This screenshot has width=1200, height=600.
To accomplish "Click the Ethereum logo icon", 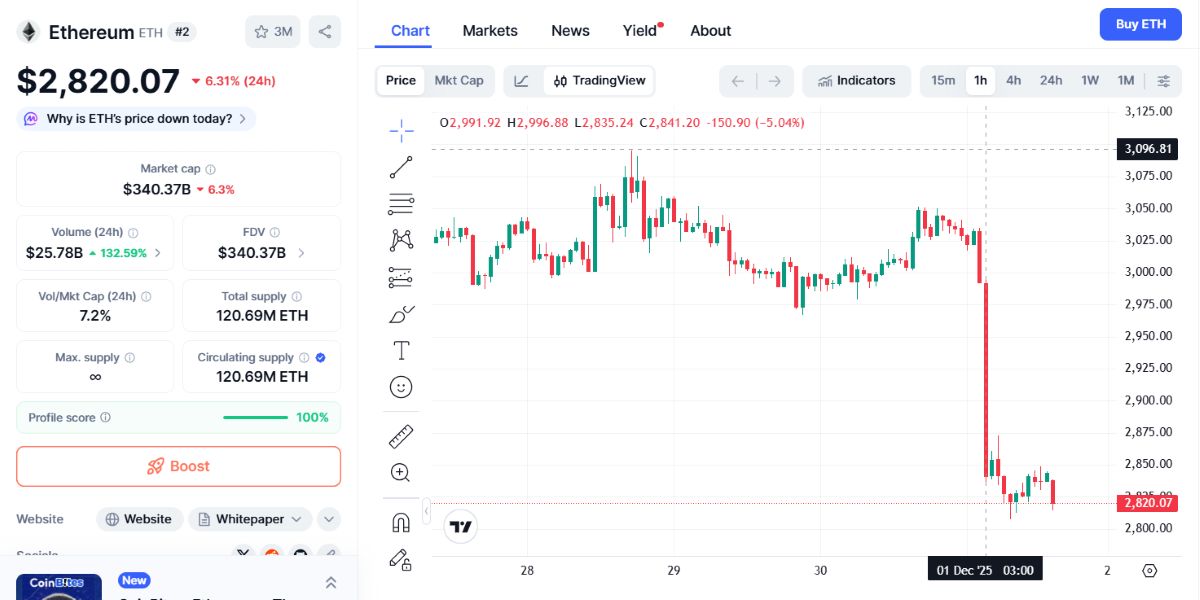I will click(28, 32).
